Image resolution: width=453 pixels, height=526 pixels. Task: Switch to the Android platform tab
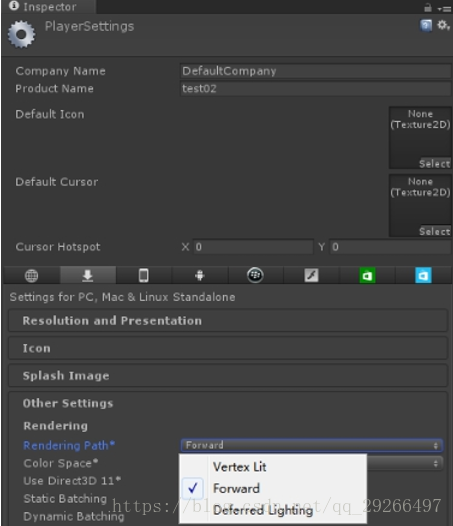[x=200, y=275]
